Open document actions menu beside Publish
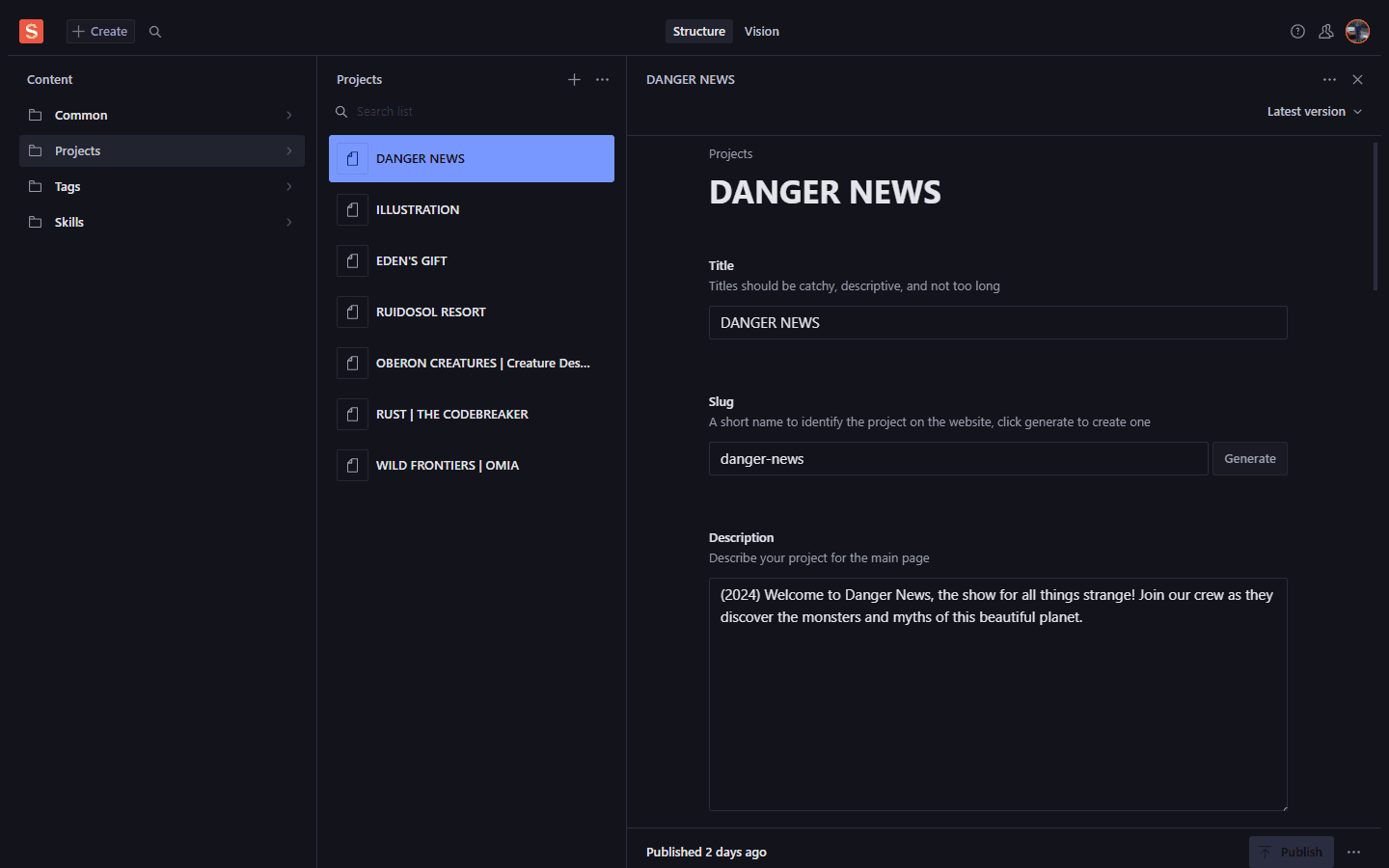The width and height of the screenshot is (1389, 868). (1353, 853)
